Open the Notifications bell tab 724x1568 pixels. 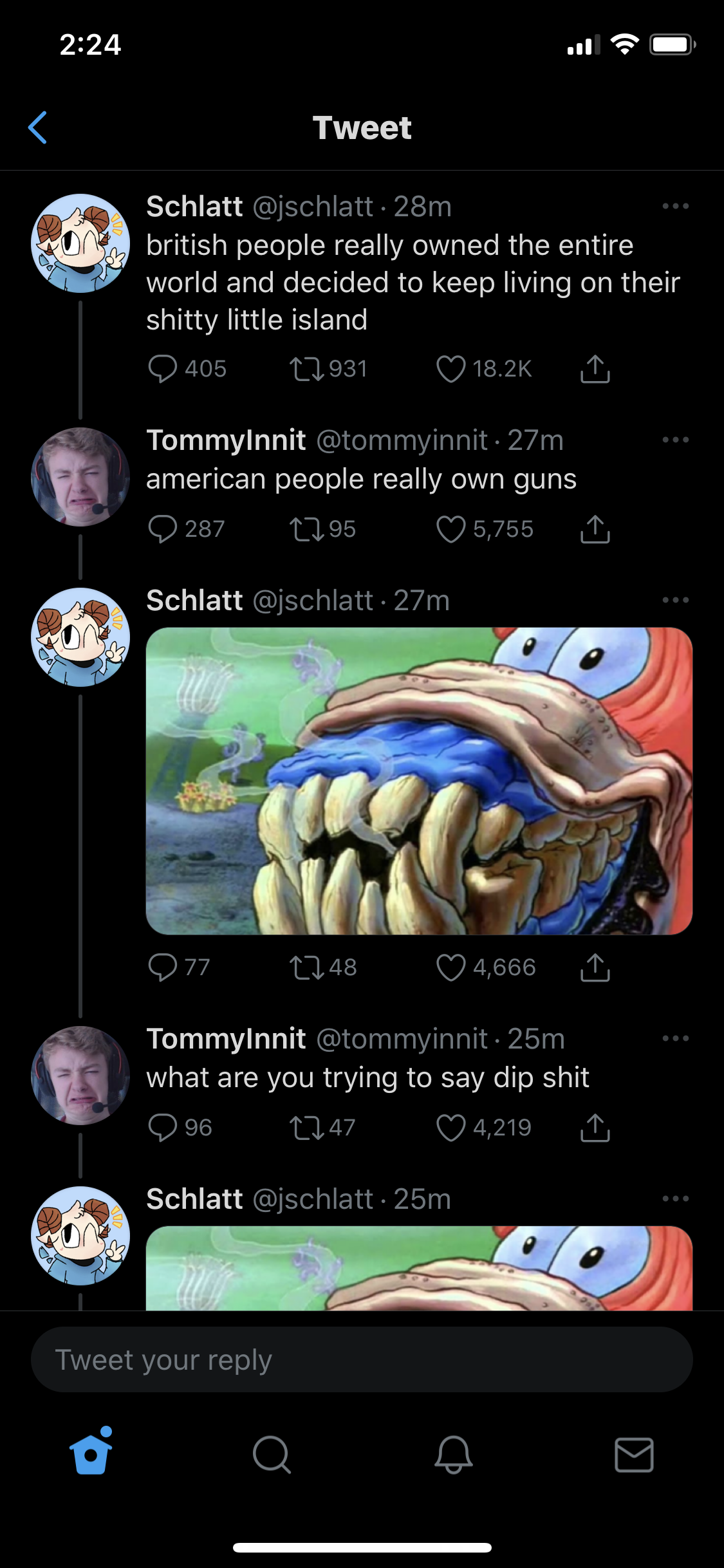[453, 1455]
